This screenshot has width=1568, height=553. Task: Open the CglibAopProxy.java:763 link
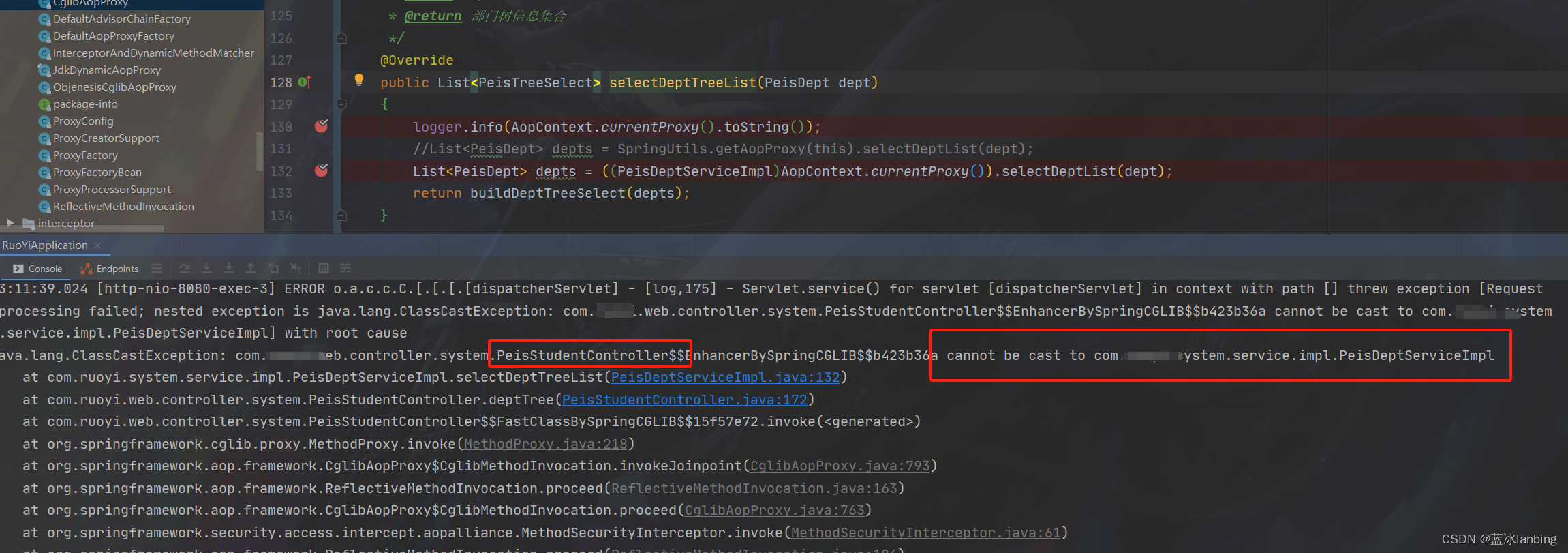775,510
